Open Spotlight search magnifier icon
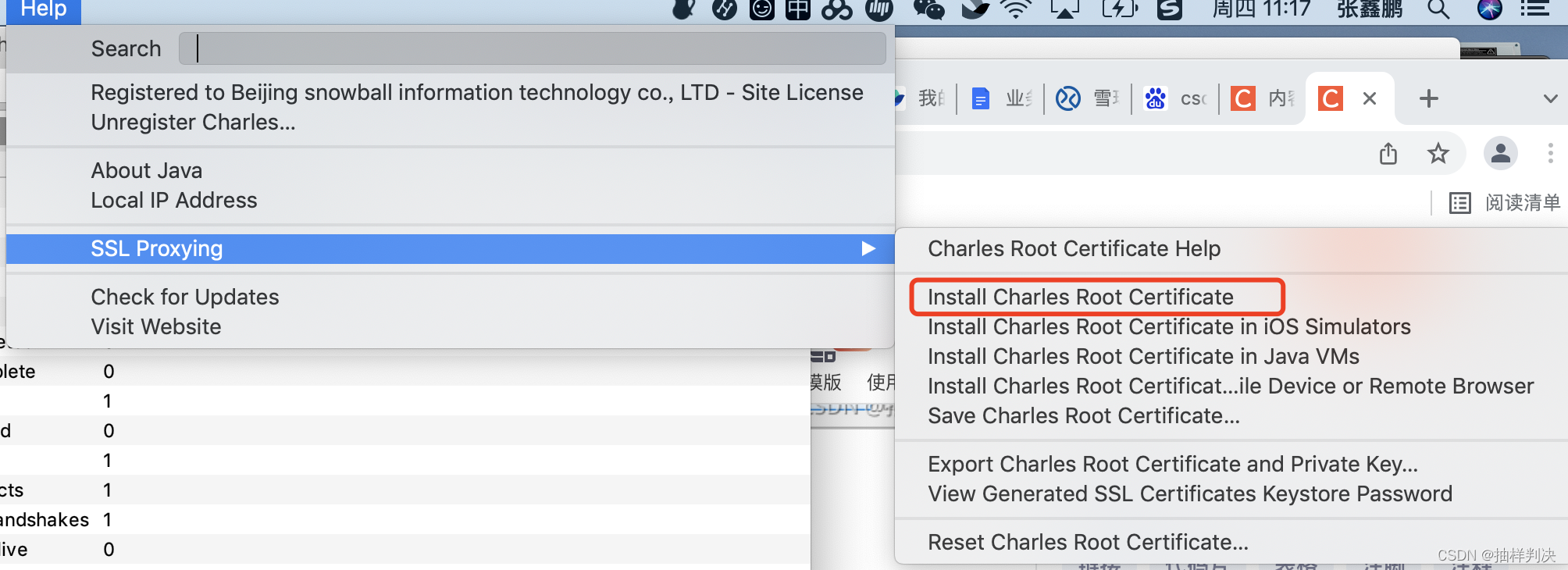 click(x=1438, y=9)
